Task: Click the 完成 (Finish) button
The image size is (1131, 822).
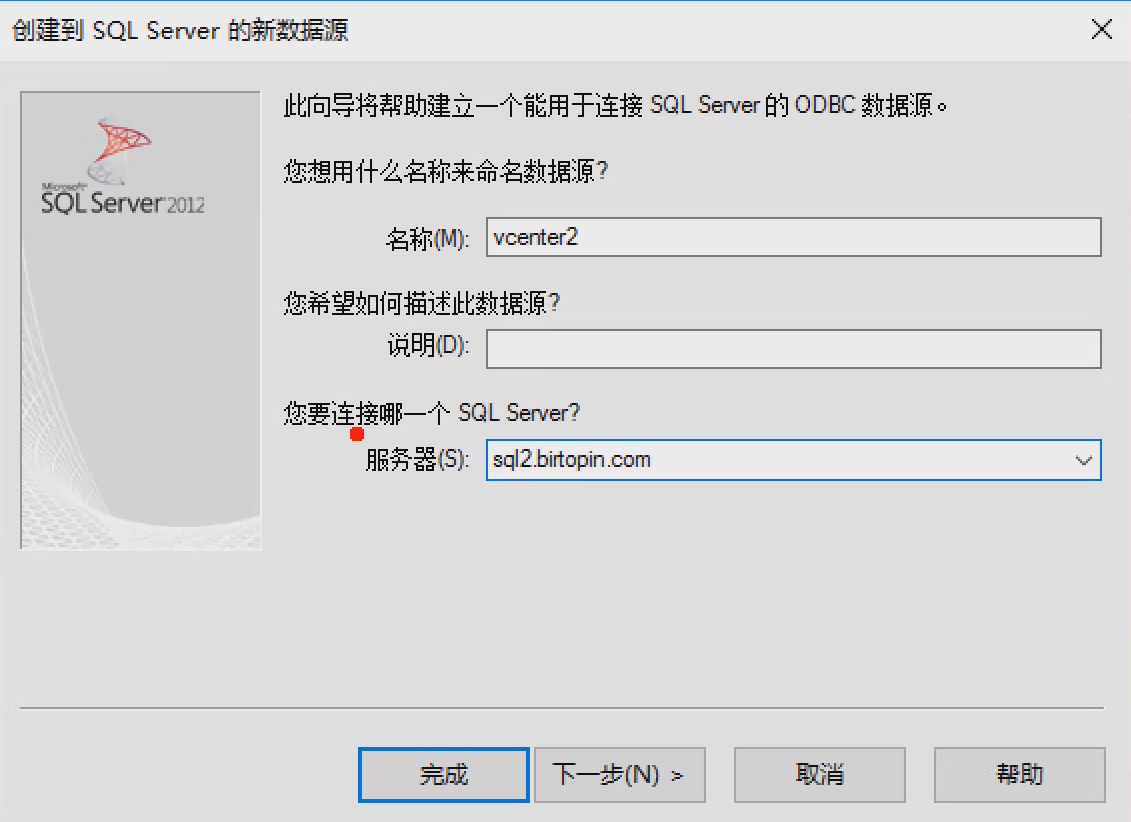Action: click(x=444, y=774)
